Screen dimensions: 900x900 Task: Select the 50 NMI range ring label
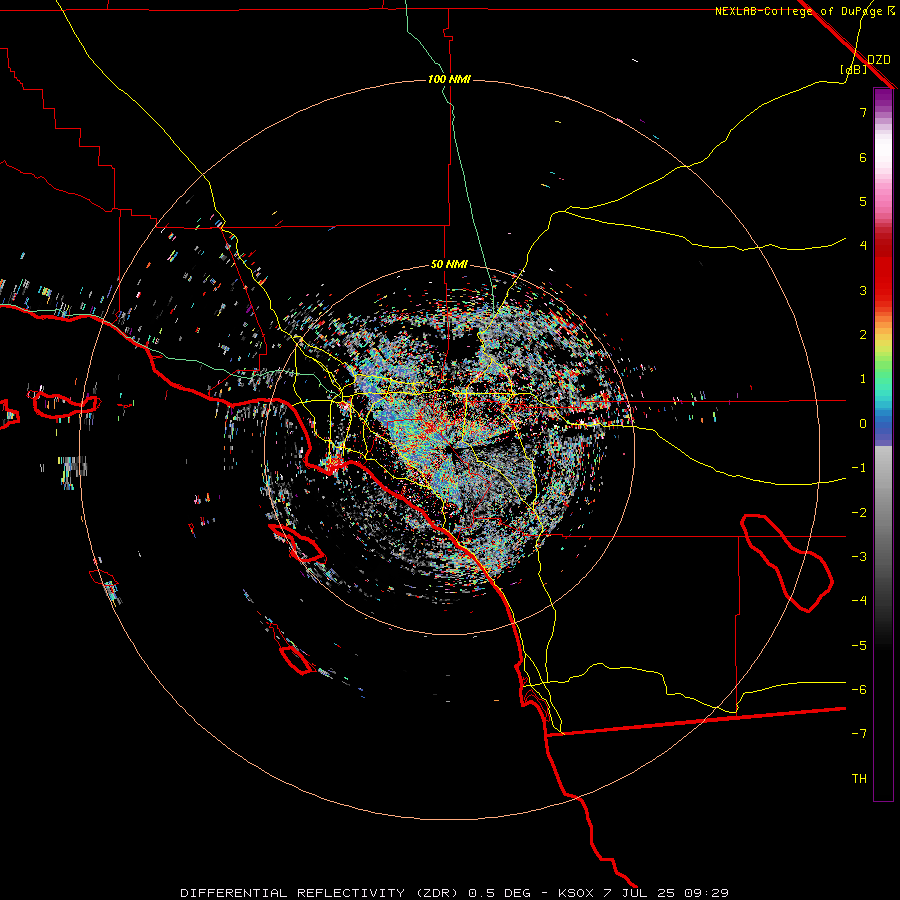[449, 264]
